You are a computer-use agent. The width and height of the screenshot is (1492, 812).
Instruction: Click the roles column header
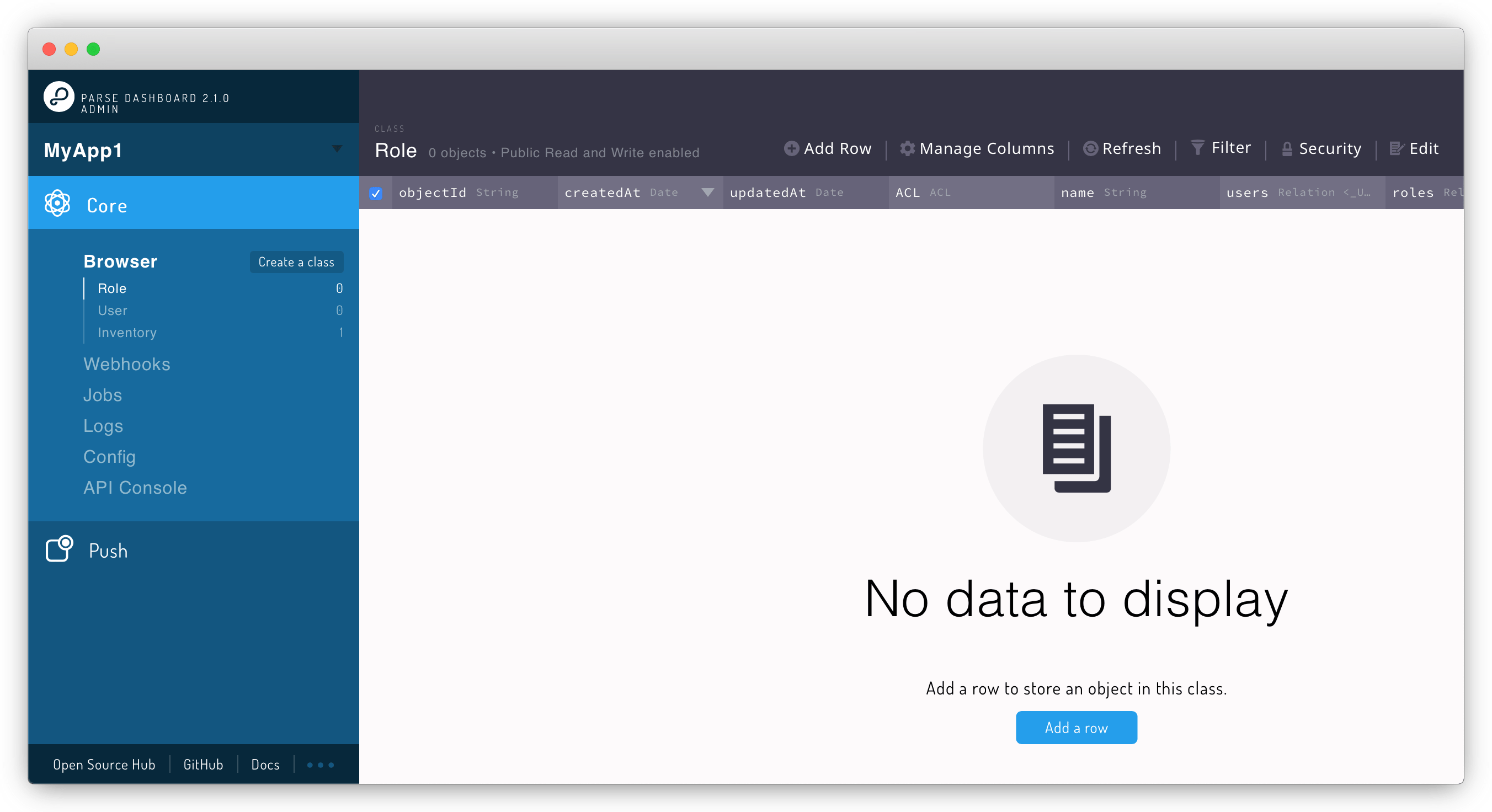(1425, 193)
